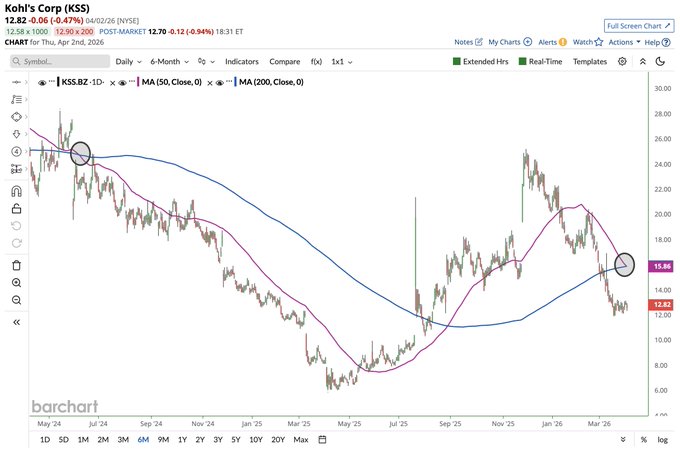Viewport: 680px width, 451px height.
Task: Open the Notes link
Action: point(464,42)
